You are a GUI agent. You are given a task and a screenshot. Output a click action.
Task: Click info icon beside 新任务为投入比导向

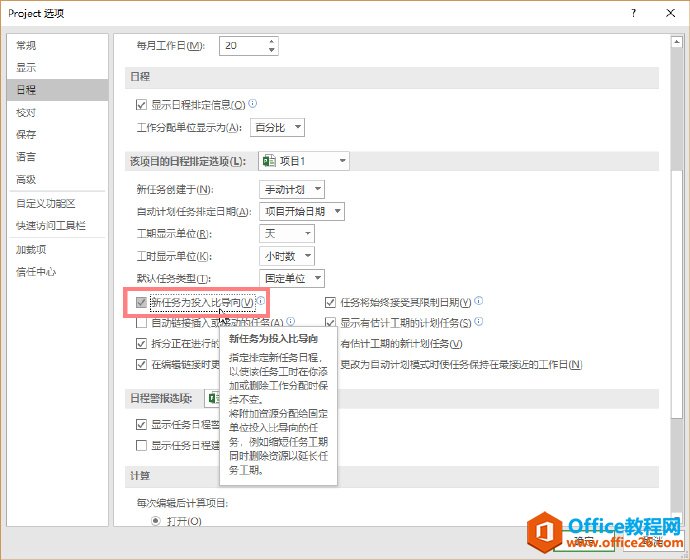(261, 300)
